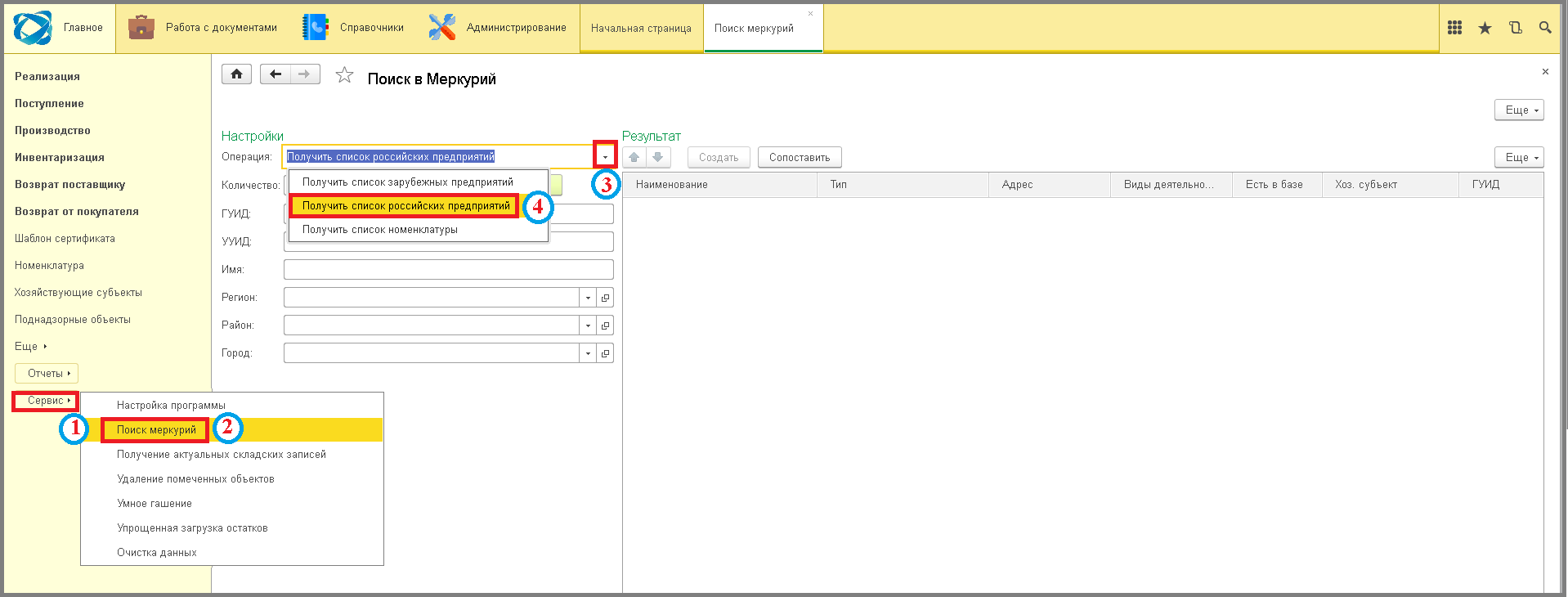
Task: Choose Очистка данных menu entry
Action: (232, 553)
